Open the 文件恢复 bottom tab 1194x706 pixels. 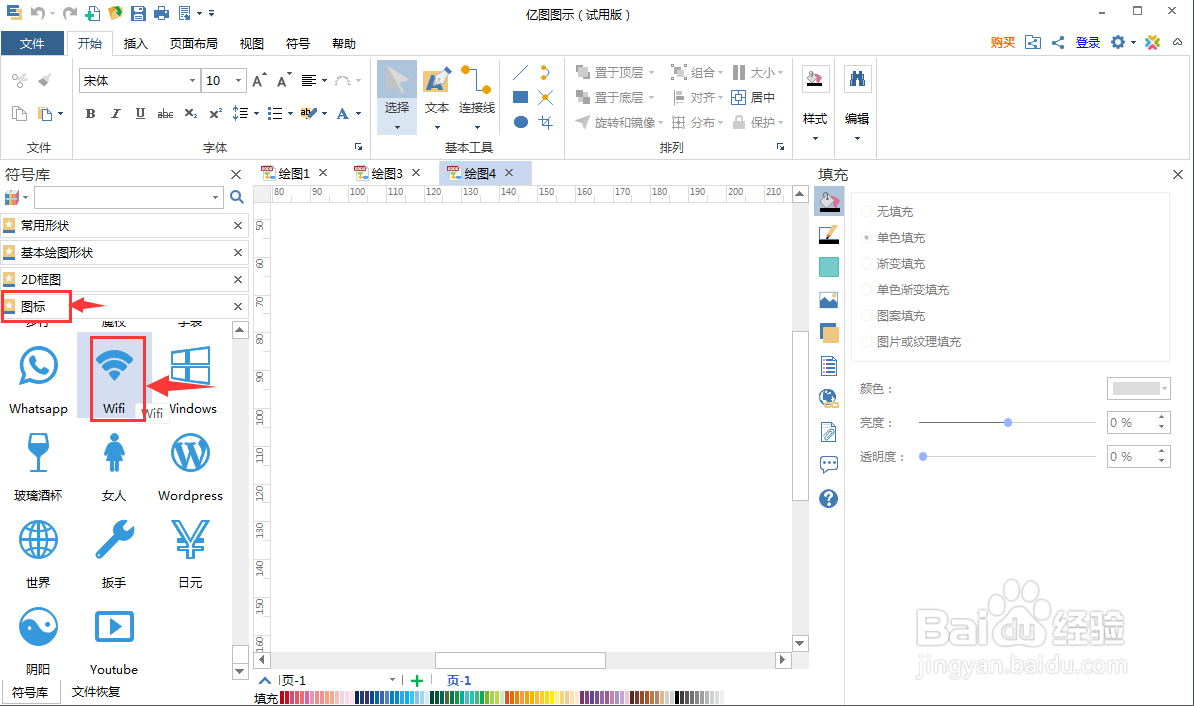[96, 692]
